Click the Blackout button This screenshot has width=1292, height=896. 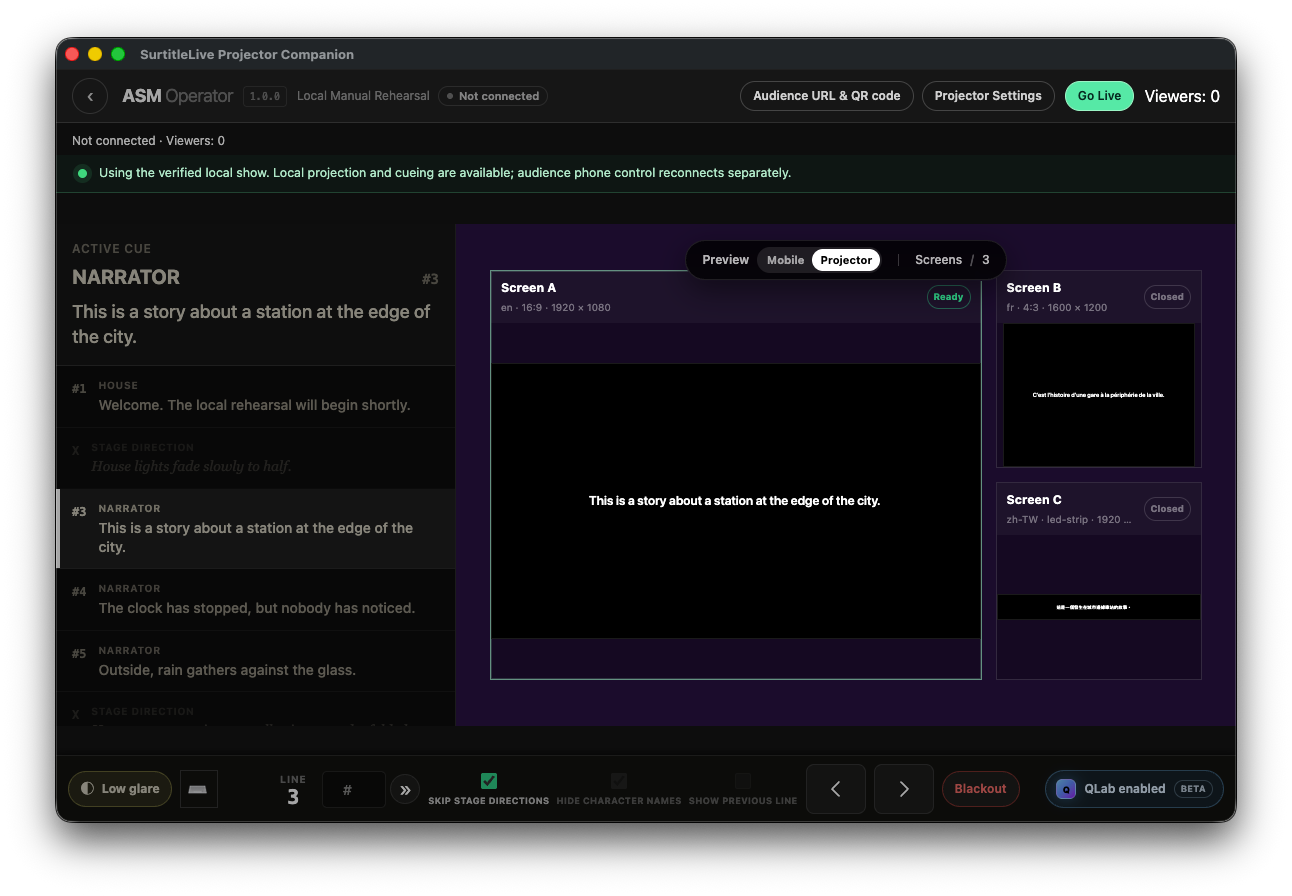pyautogui.click(x=980, y=789)
